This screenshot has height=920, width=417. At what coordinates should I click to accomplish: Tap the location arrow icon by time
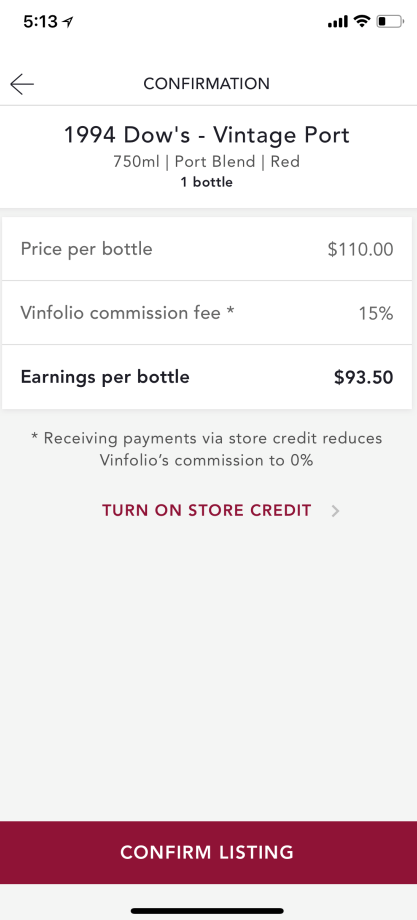pyautogui.click(x=69, y=22)
